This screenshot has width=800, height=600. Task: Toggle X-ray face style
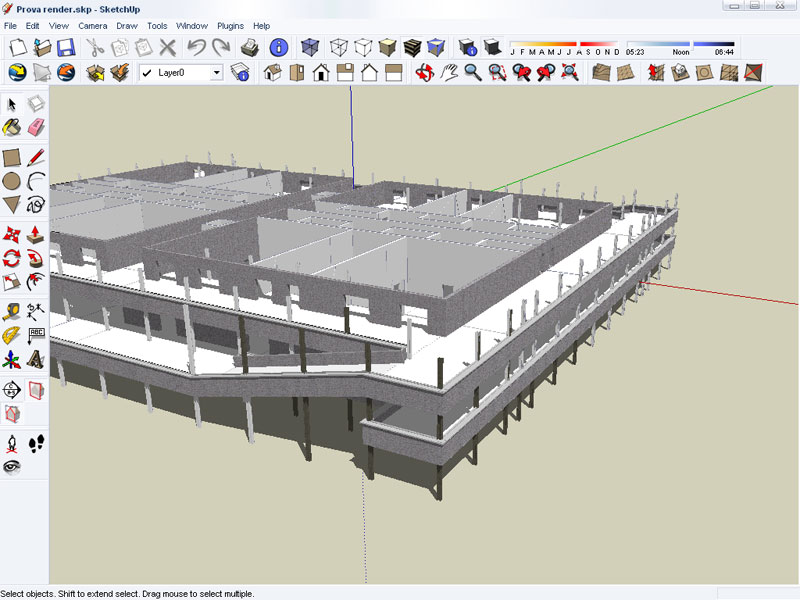point(312,47)
